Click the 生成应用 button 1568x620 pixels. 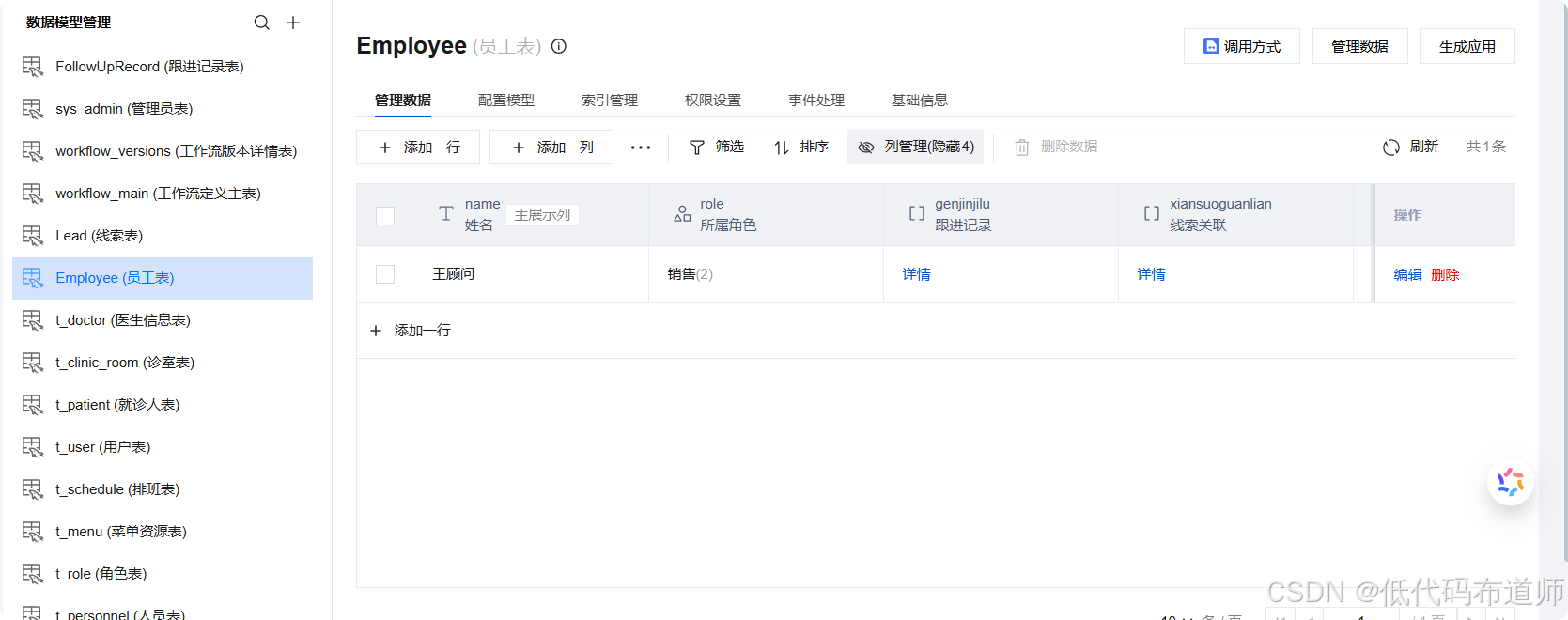point(1467,46)
